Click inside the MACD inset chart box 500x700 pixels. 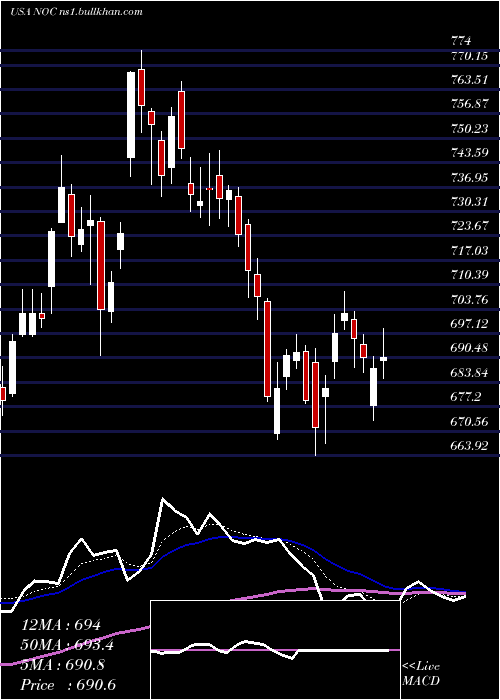pos(275,650)
